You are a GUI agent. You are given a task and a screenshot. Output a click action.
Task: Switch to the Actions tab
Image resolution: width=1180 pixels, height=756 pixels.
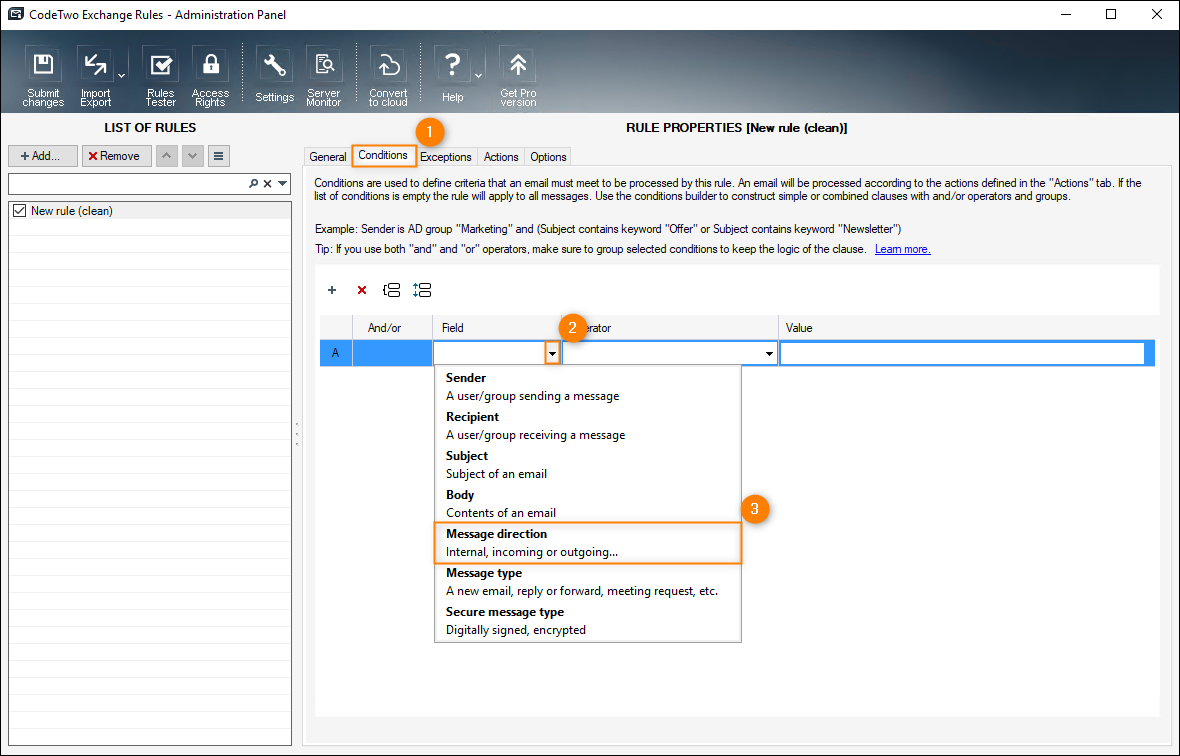tap(501, 156)
